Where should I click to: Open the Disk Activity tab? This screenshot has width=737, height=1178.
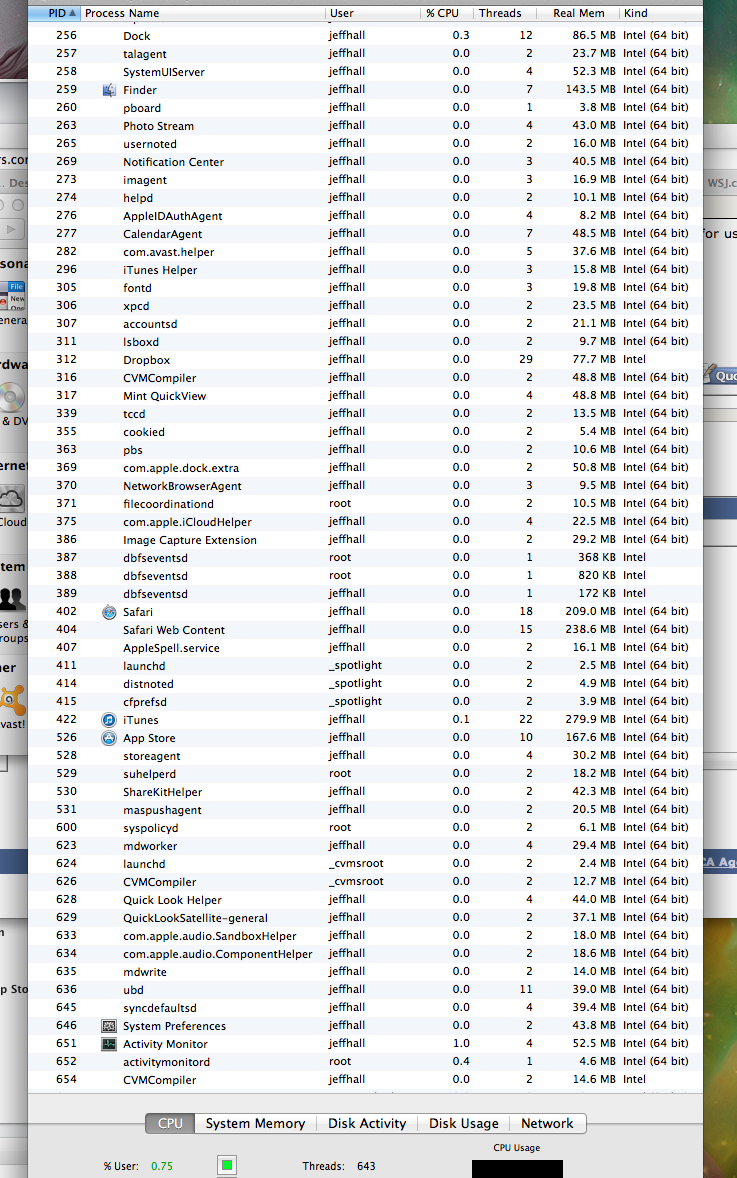367,1123
